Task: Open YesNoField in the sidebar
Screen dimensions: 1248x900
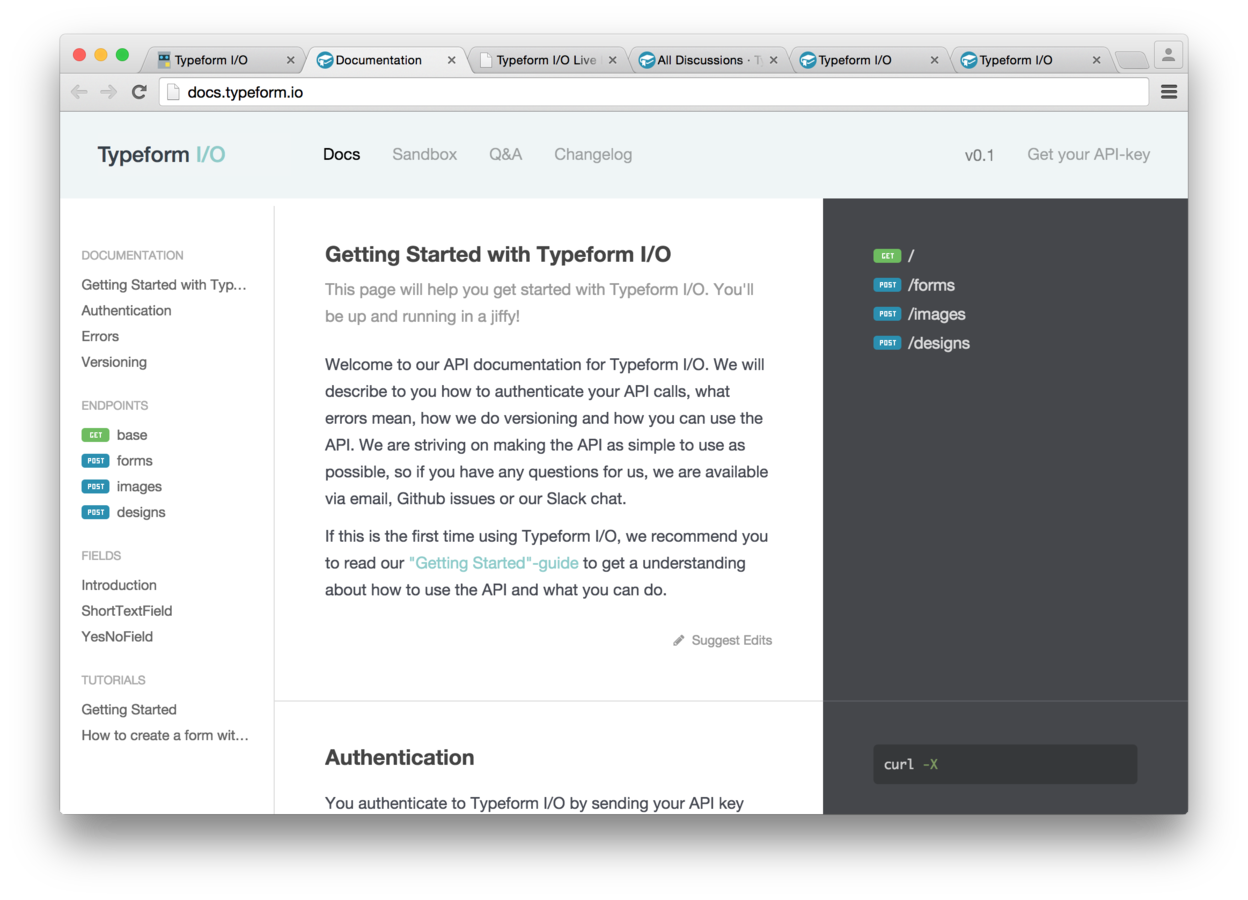Action: click(x=117, y=637)
